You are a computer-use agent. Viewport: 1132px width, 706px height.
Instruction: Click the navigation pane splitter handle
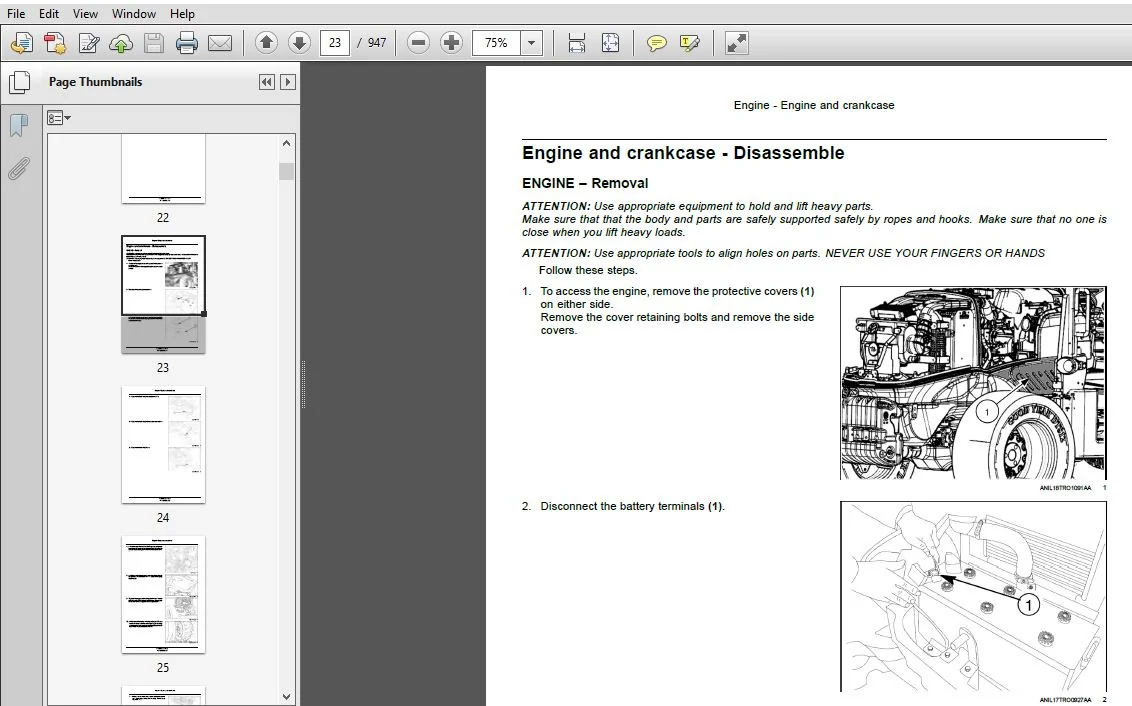(303, 384)
